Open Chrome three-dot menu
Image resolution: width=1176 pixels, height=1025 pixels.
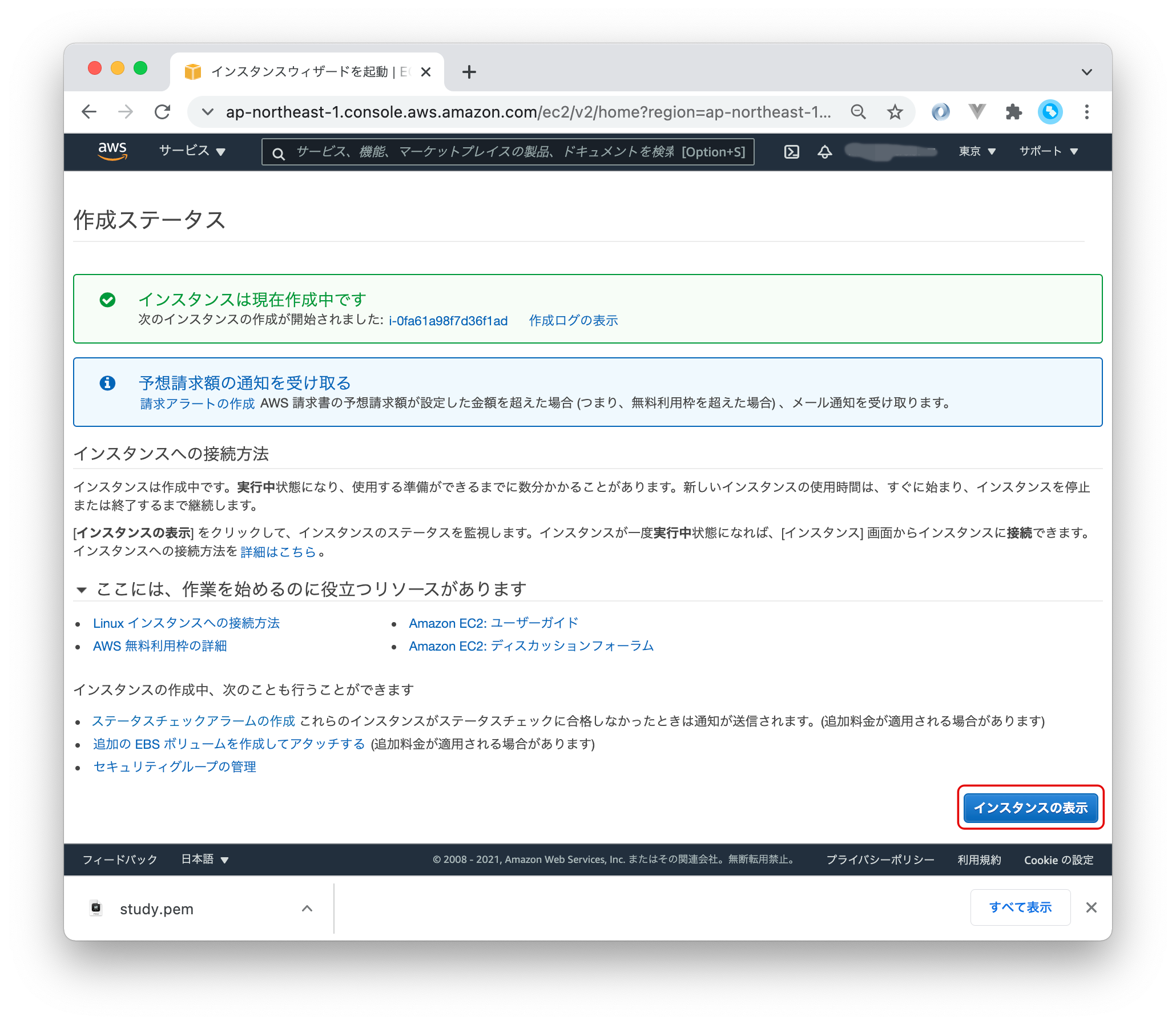(x=1086, y=112)
